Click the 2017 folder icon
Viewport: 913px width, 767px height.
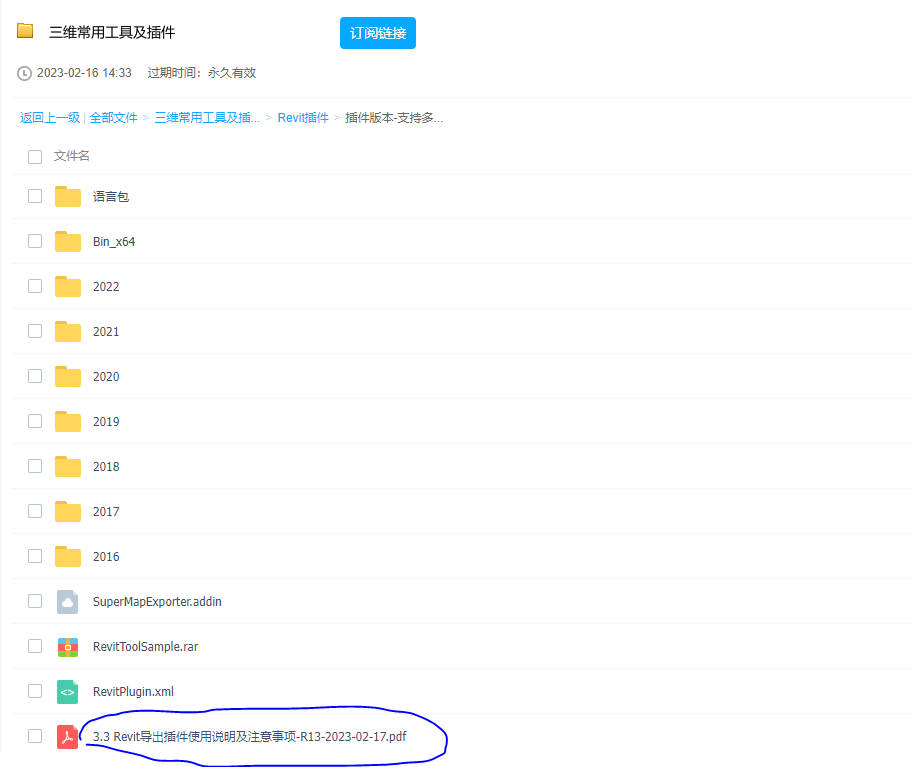click(68, 511)
